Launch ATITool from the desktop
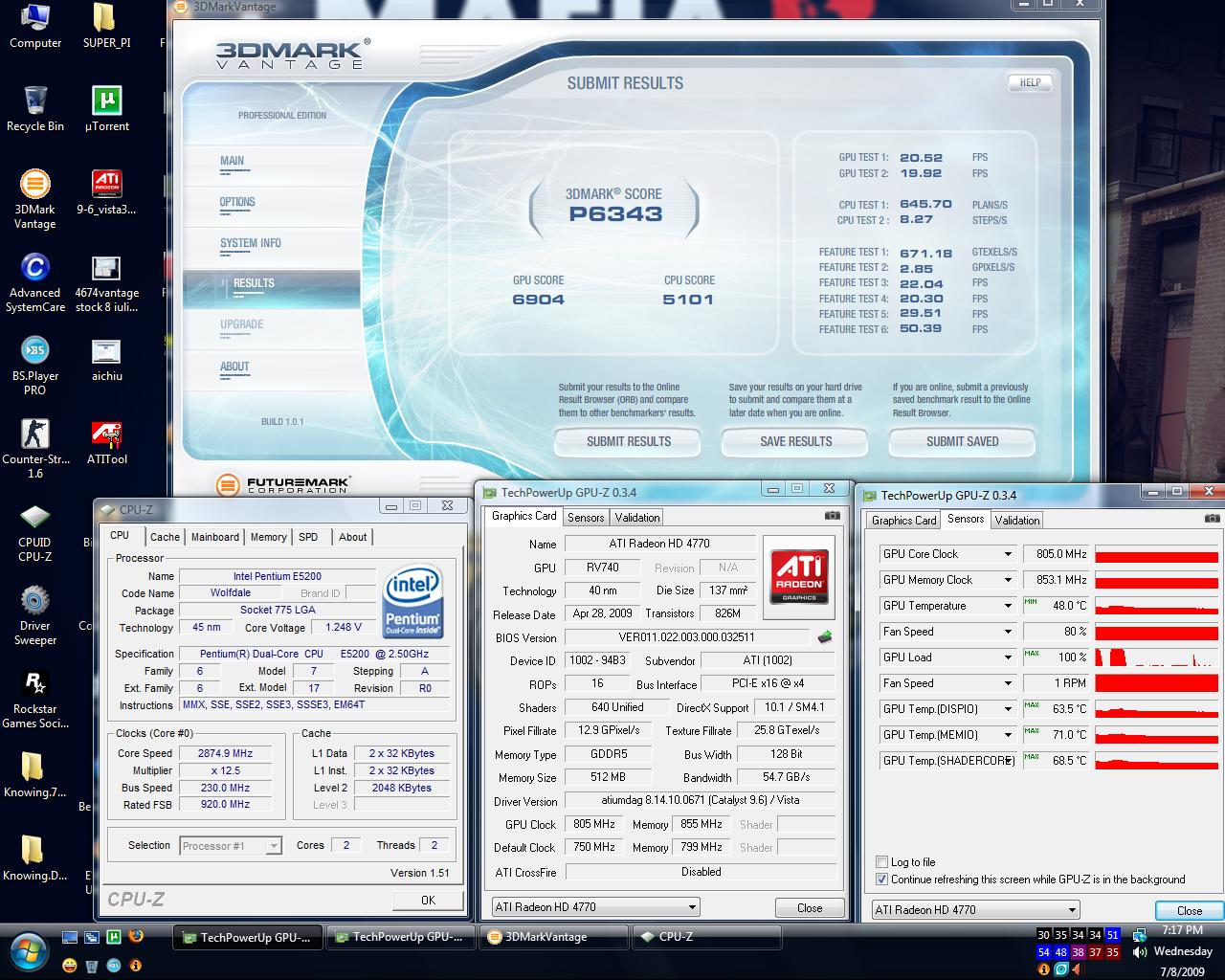Screen dimensions: 1225x980 [x=106, y=441]
